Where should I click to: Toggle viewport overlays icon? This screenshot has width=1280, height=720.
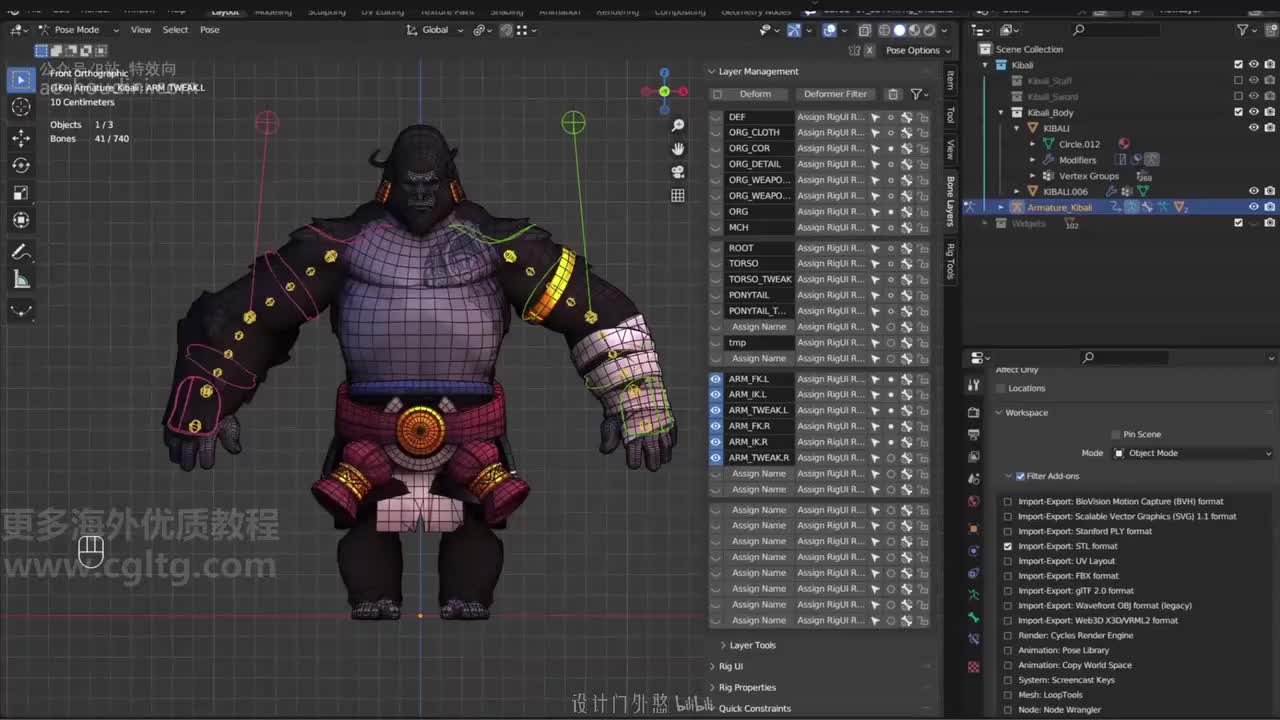829,30
